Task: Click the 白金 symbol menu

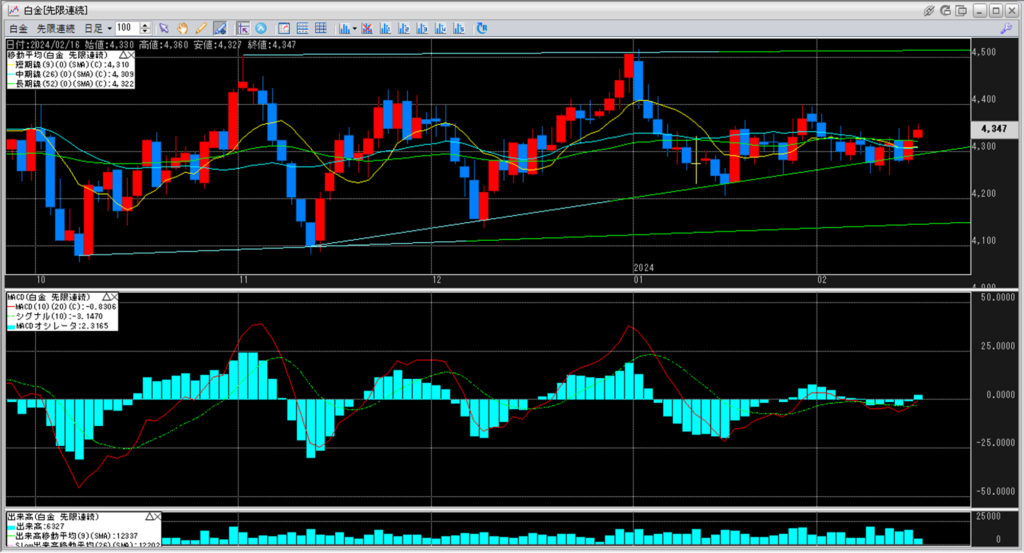Action: (x=18, y=28)
